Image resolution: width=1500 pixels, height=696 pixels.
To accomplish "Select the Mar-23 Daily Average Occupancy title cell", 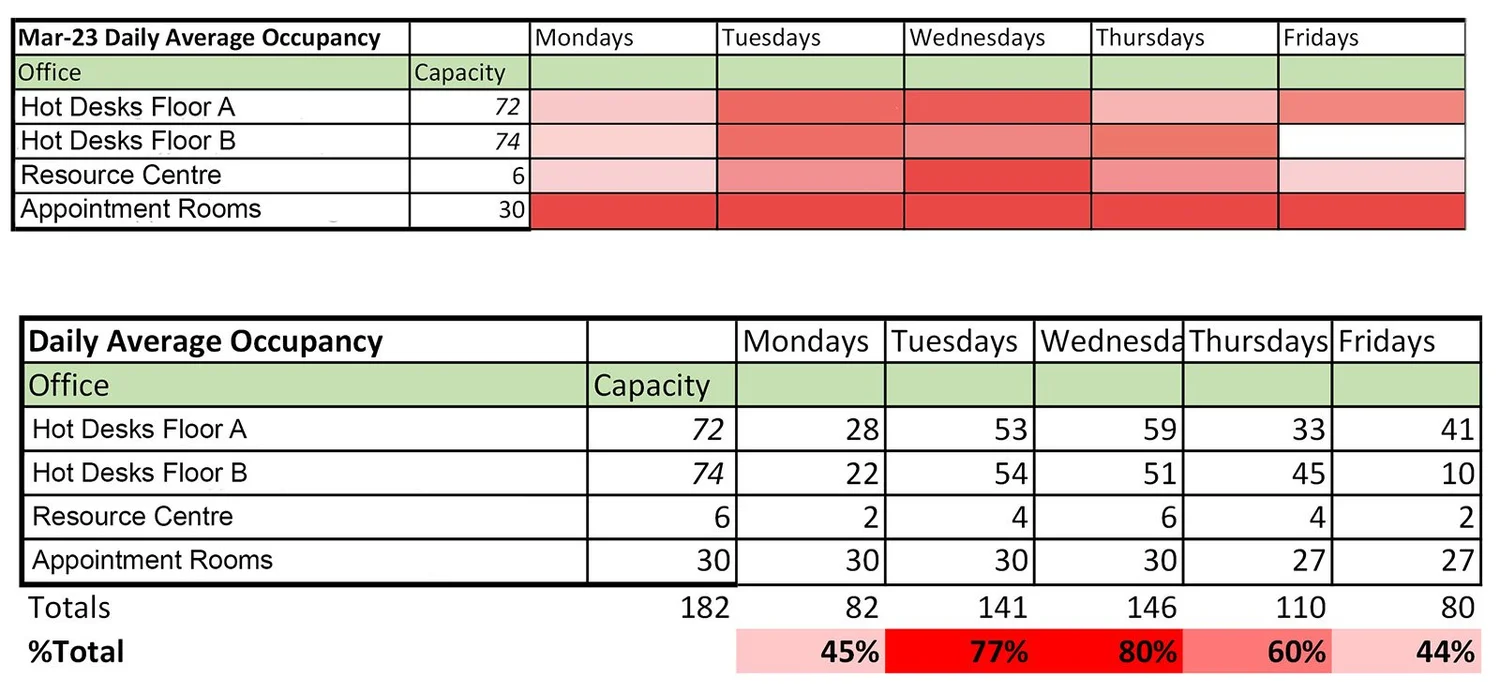I will tap(211, 38).
